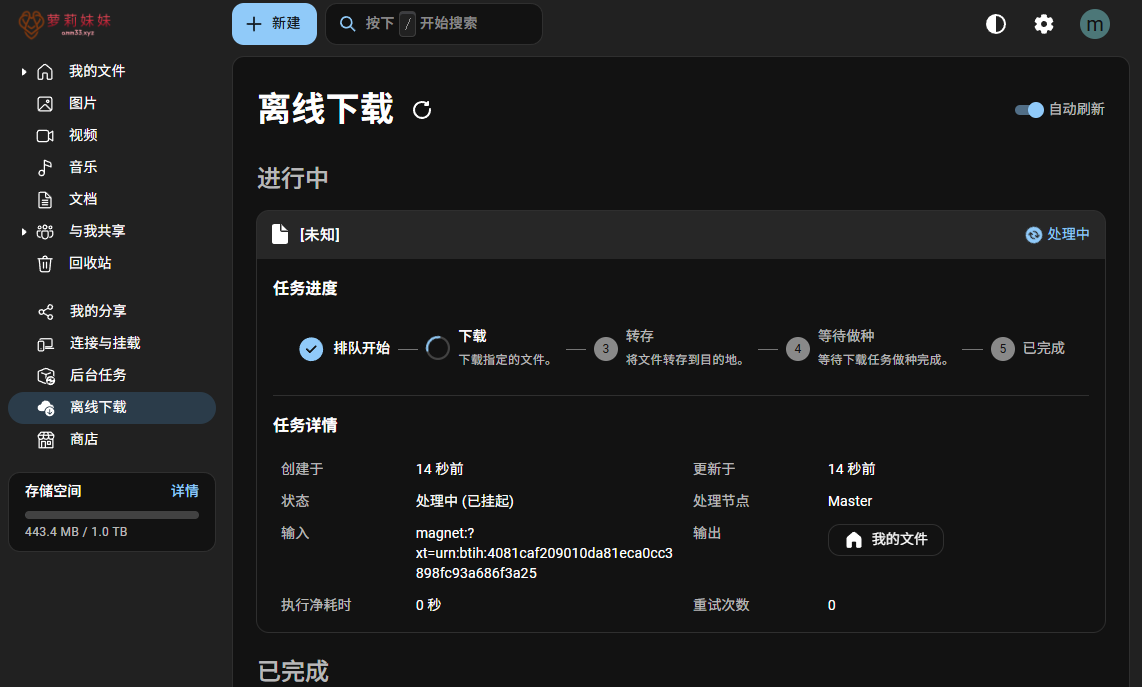Click the refresh icon beside 离线下载 title
Screen dimensions: 1142x687
422,110
